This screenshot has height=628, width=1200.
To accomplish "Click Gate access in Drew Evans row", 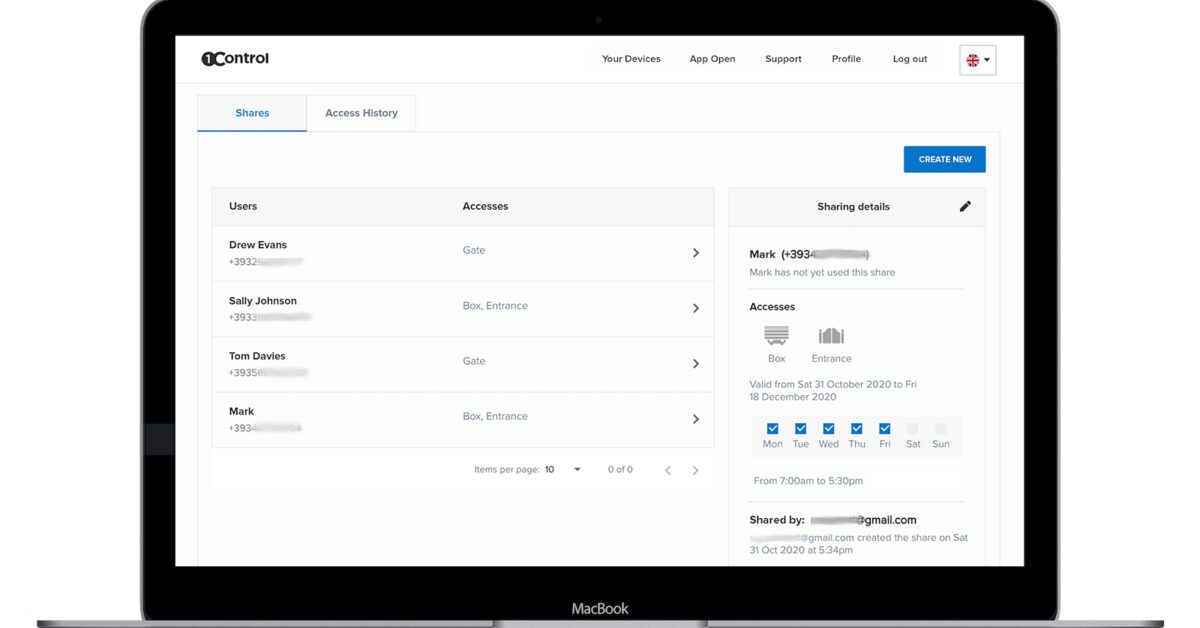I will pyautogui.click(x=474, y=250).
